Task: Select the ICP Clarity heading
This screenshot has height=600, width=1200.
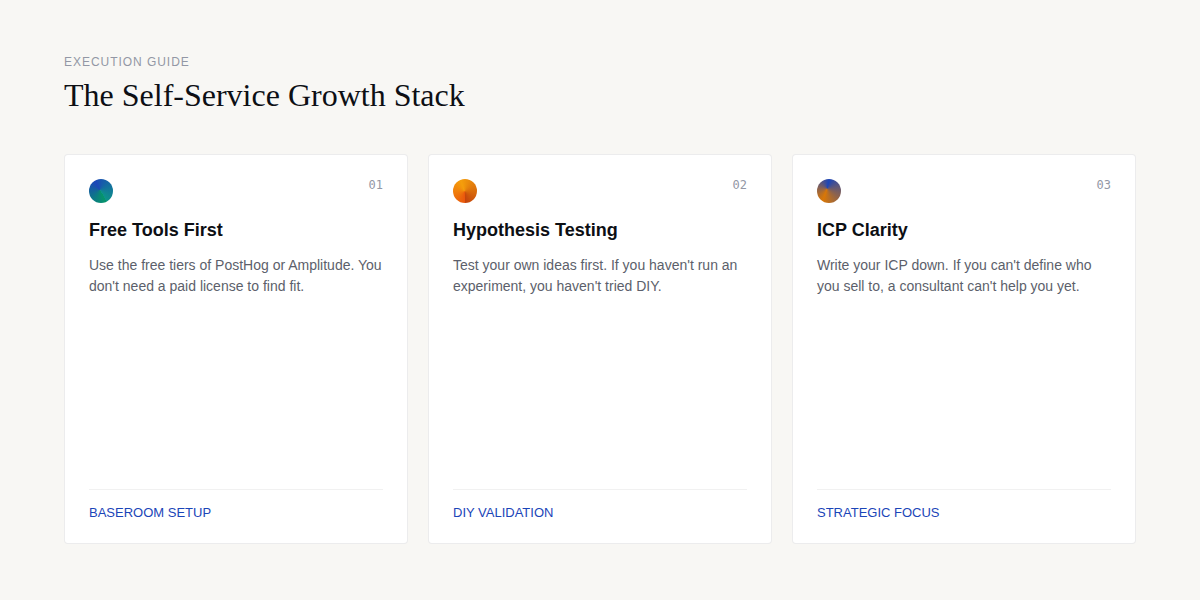Action: (x=862, y=230)
